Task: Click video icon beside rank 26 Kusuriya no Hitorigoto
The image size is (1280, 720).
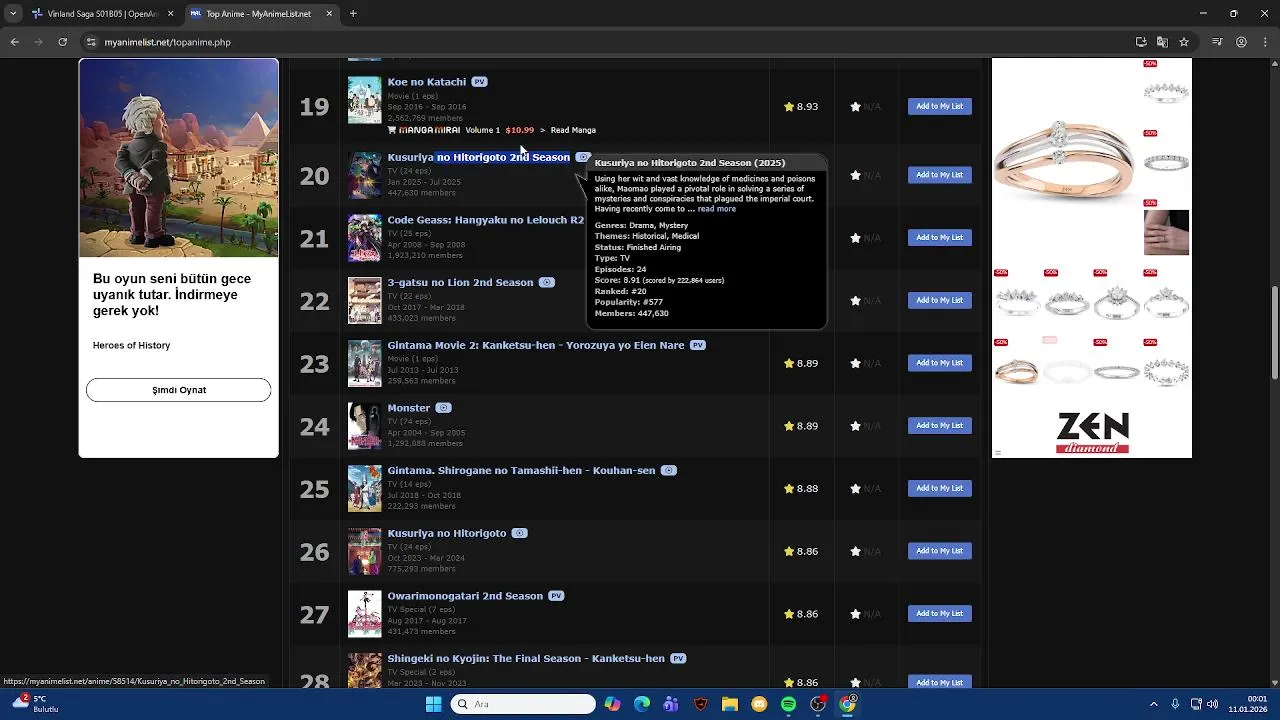Action: (x=519, y=534)
